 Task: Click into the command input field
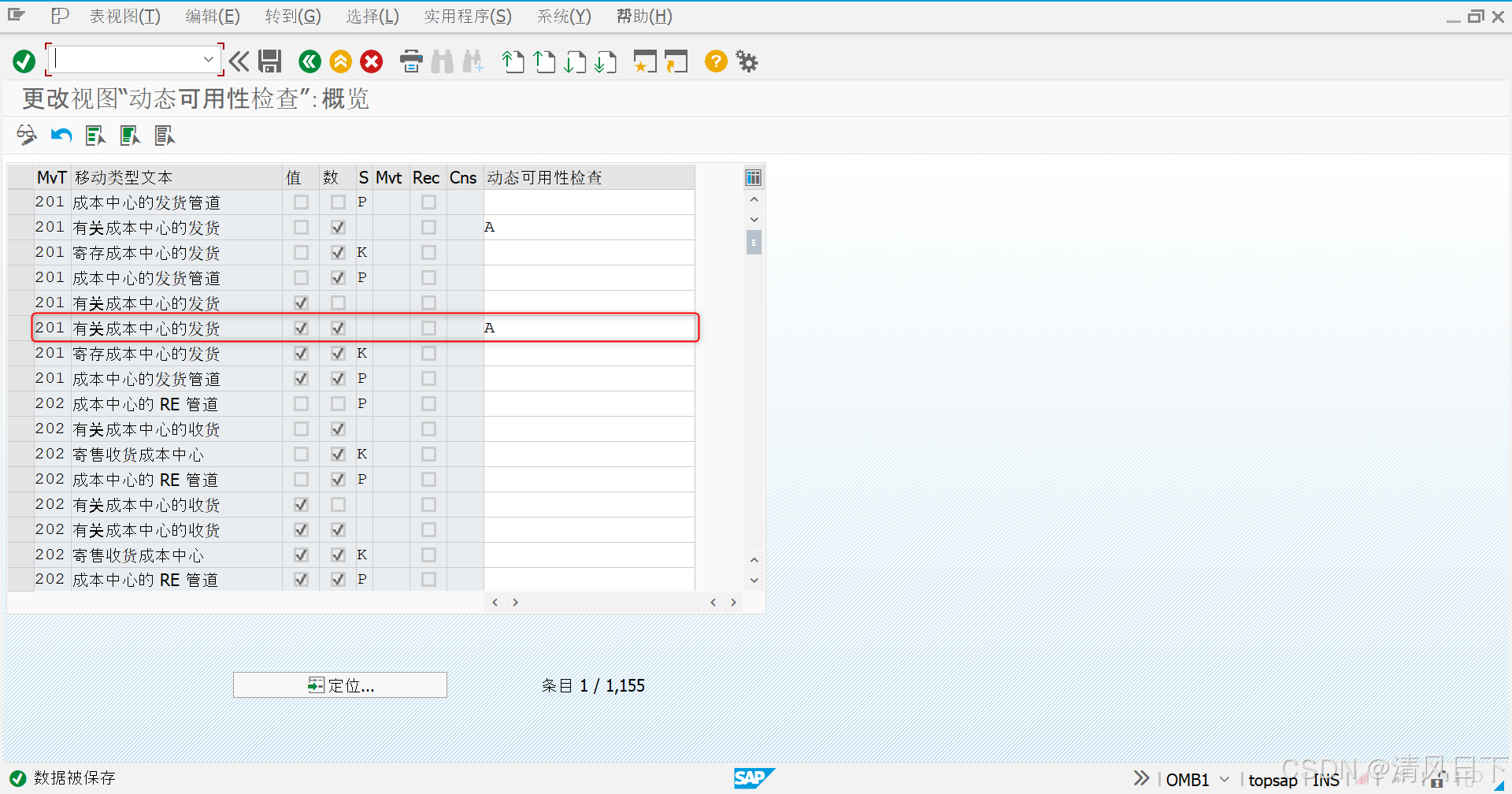(x=128, y=59)
